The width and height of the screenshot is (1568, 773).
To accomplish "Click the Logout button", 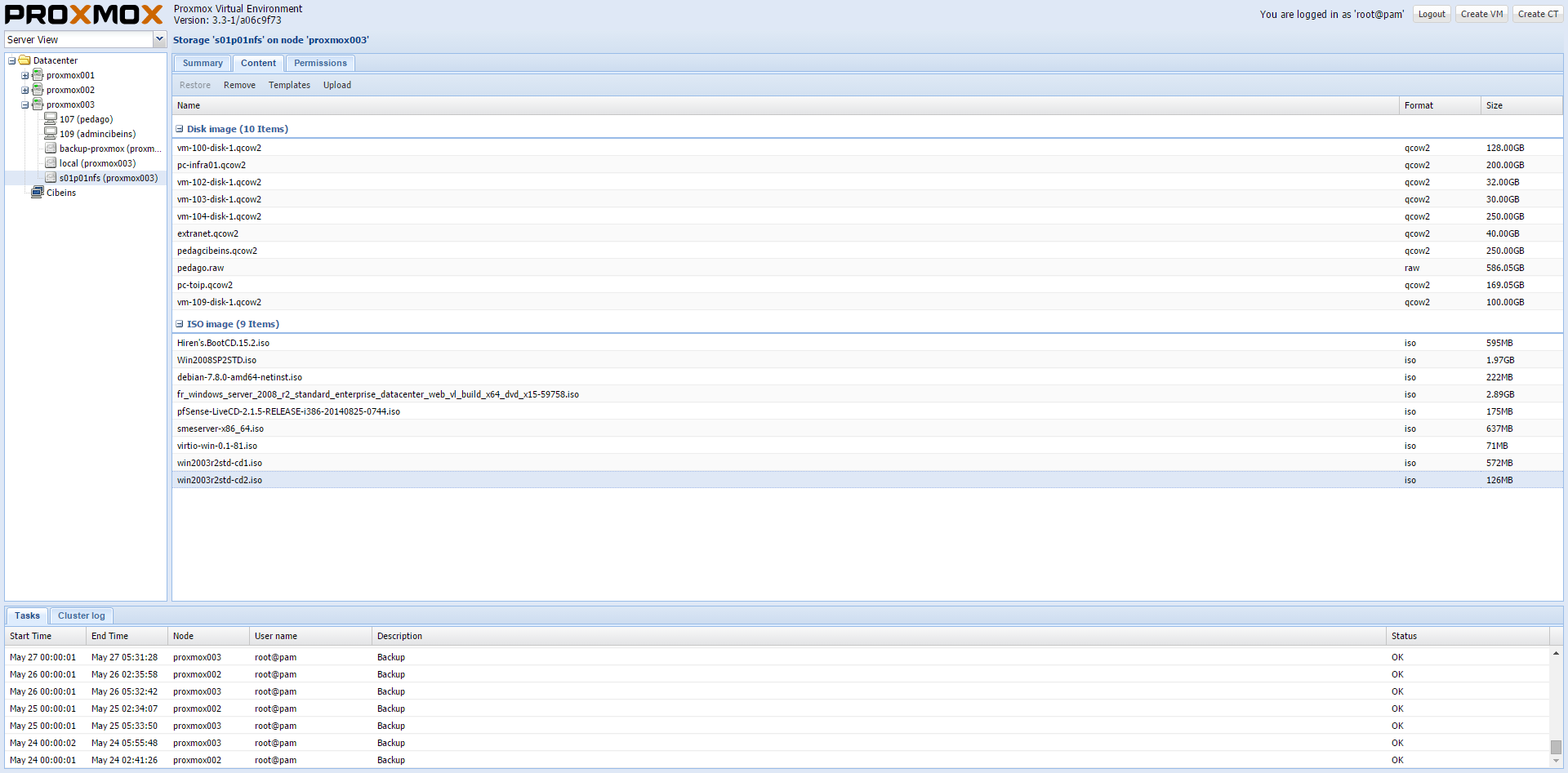I will 1432,14.
